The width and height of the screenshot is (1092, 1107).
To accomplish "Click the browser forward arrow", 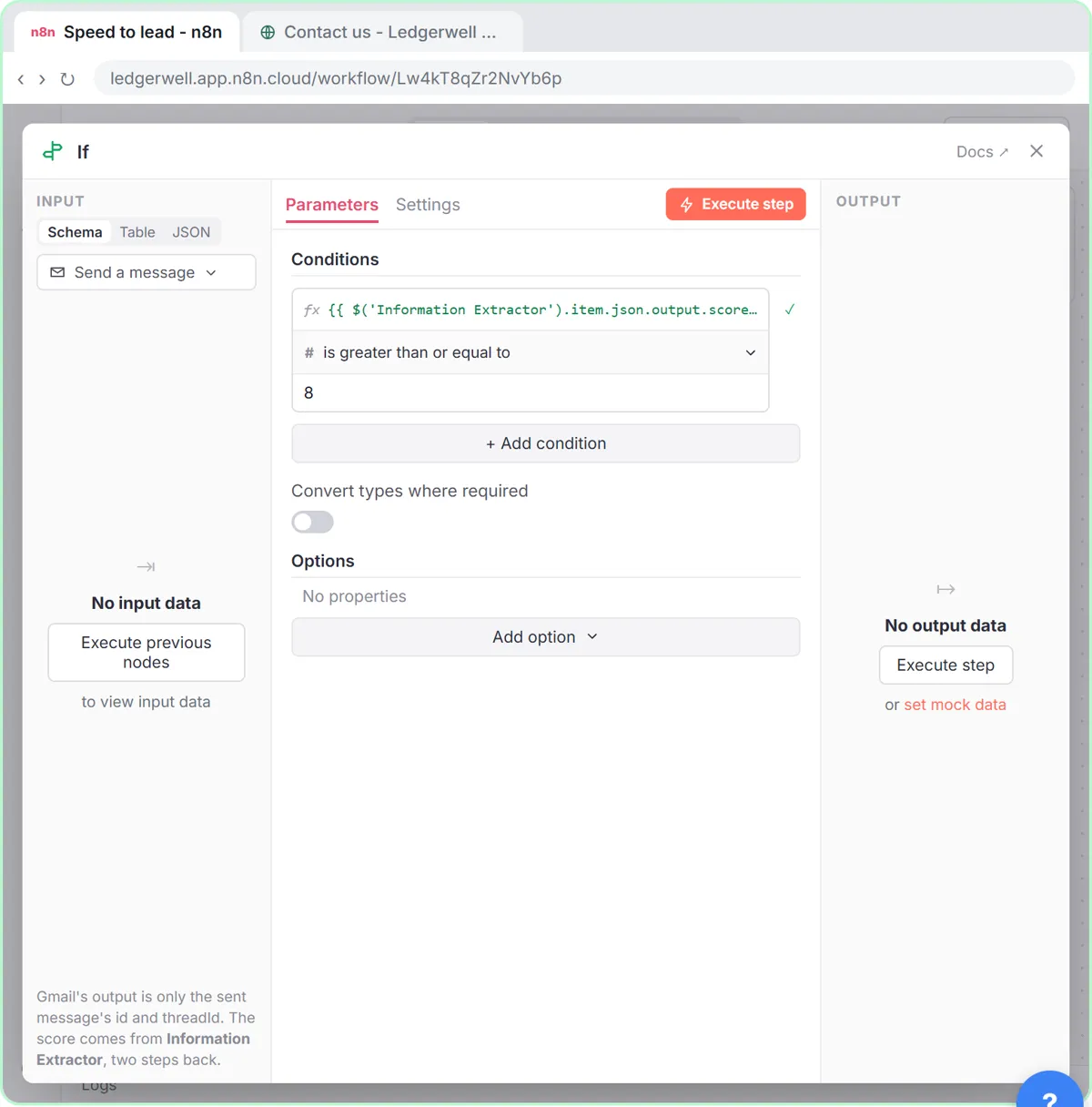I will pos(42,79).
